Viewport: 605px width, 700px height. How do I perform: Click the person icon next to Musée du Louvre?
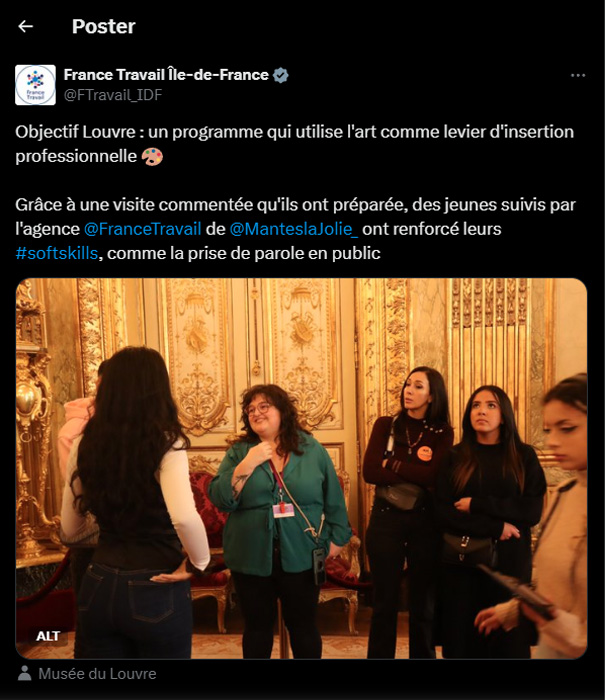(x=25, y=674)
